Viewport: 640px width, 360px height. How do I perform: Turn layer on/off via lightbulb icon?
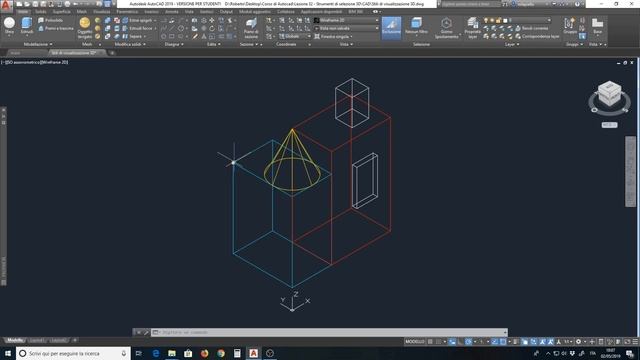tap(486, 20)
